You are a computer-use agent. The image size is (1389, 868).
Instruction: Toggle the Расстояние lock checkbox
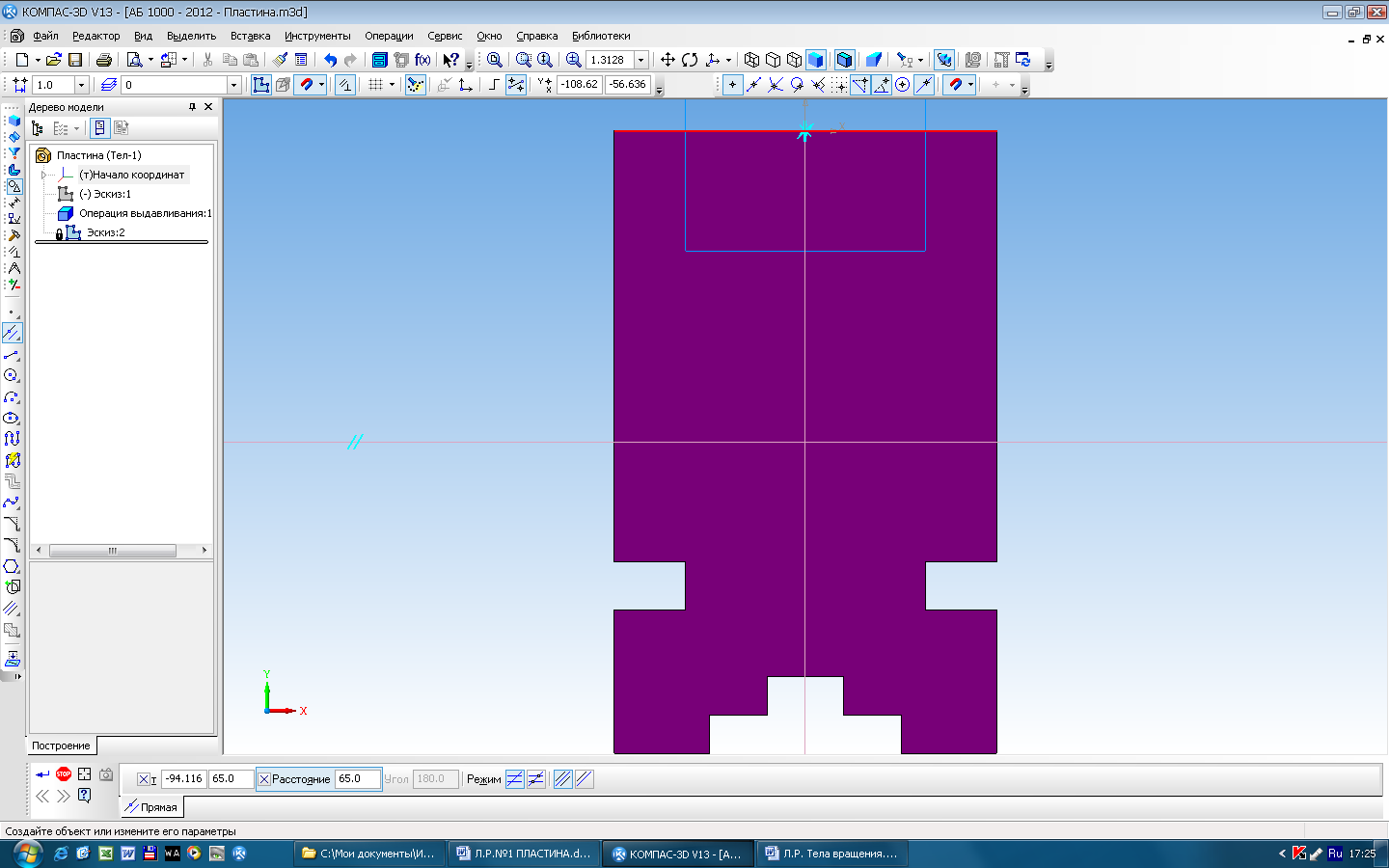tap(264, 779)
